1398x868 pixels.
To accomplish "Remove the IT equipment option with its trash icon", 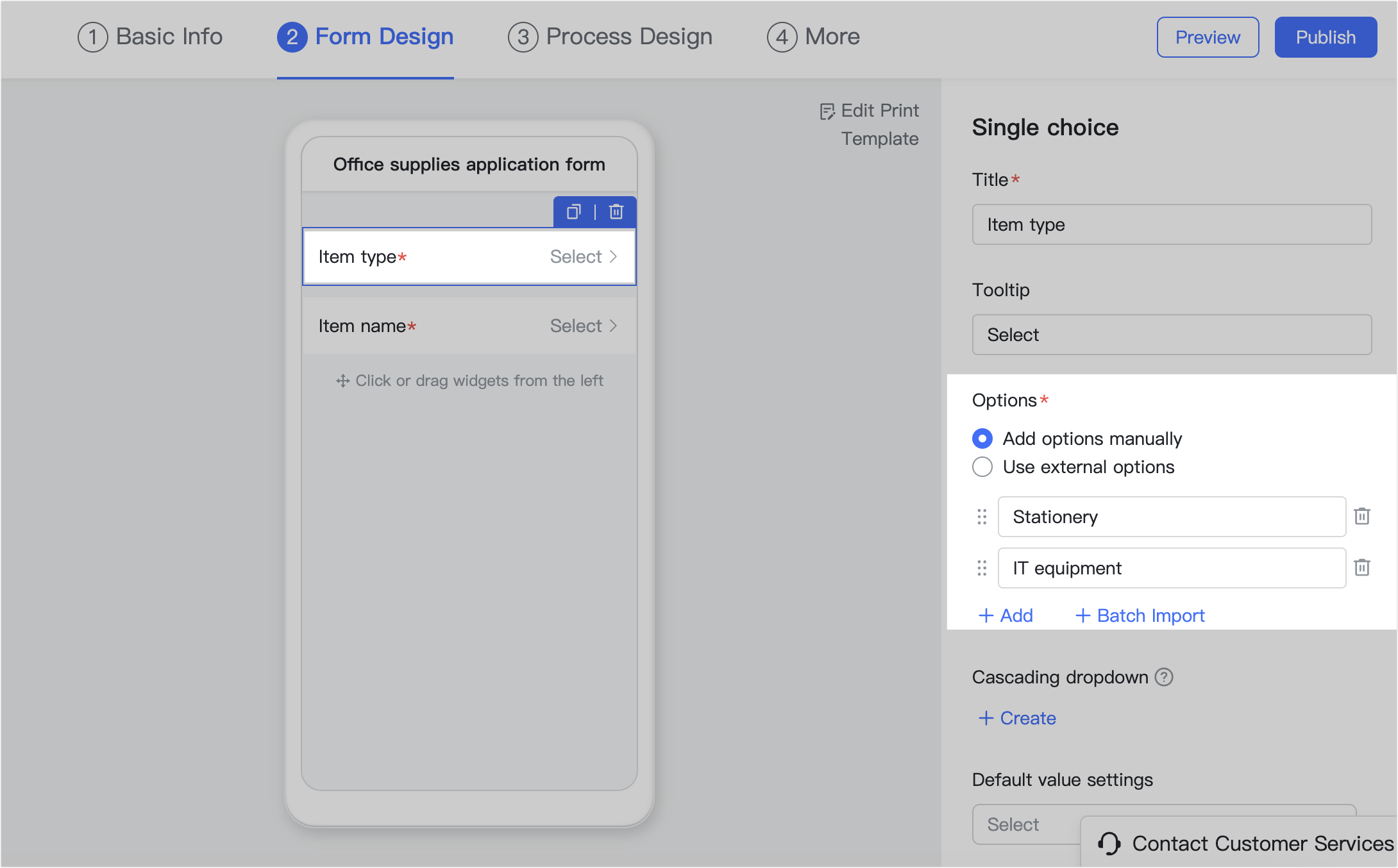I will (1361, 568).
